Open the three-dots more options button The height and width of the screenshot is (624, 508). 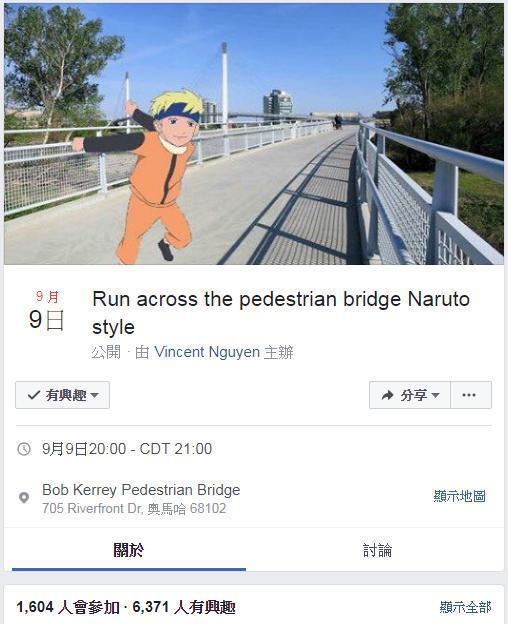(x=471, y=395)
